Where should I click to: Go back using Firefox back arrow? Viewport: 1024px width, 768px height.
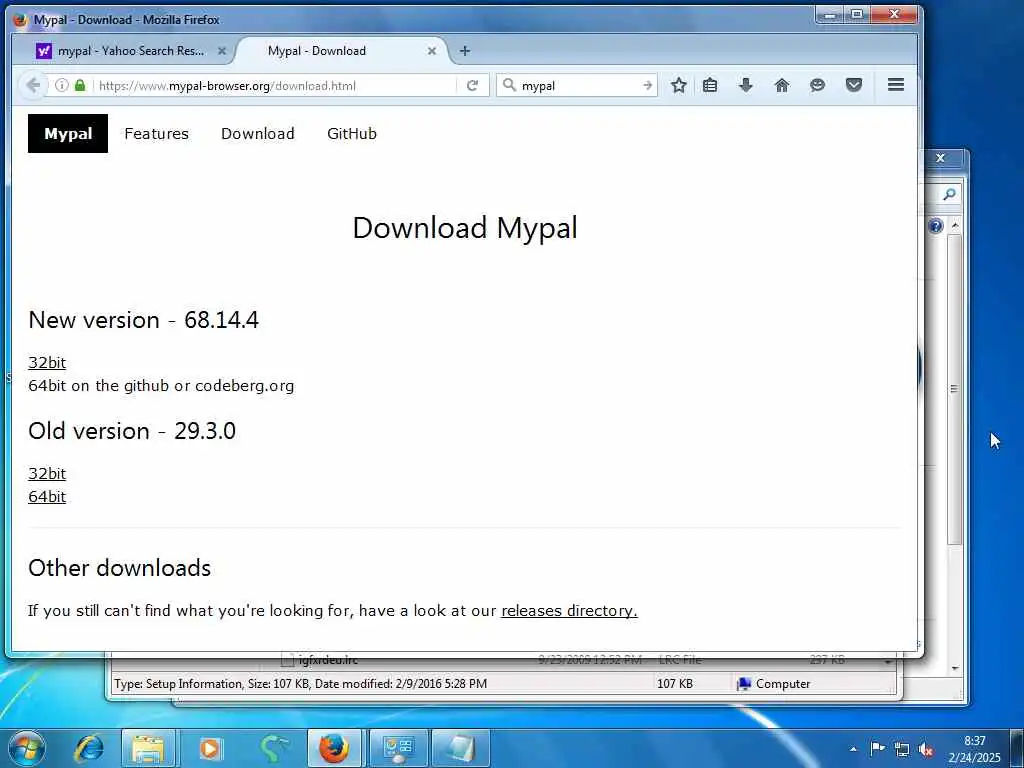coord(33,85)
